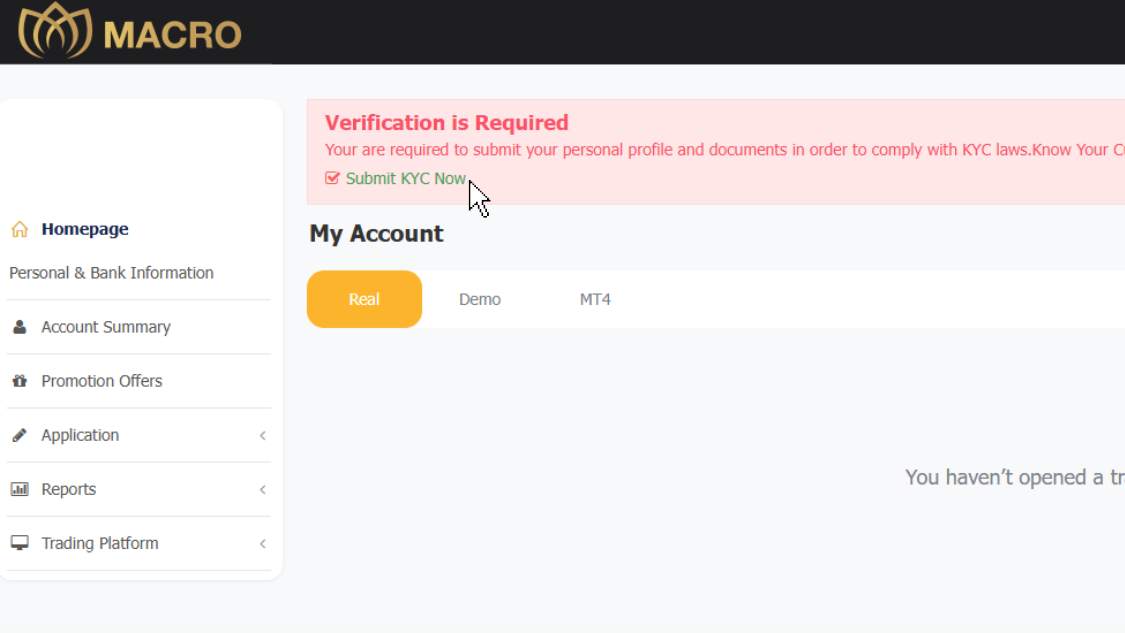The width and height of the screenshot is (1125, 633).
Task: Go to the Homepage menu item
Action: click(84, 228)
